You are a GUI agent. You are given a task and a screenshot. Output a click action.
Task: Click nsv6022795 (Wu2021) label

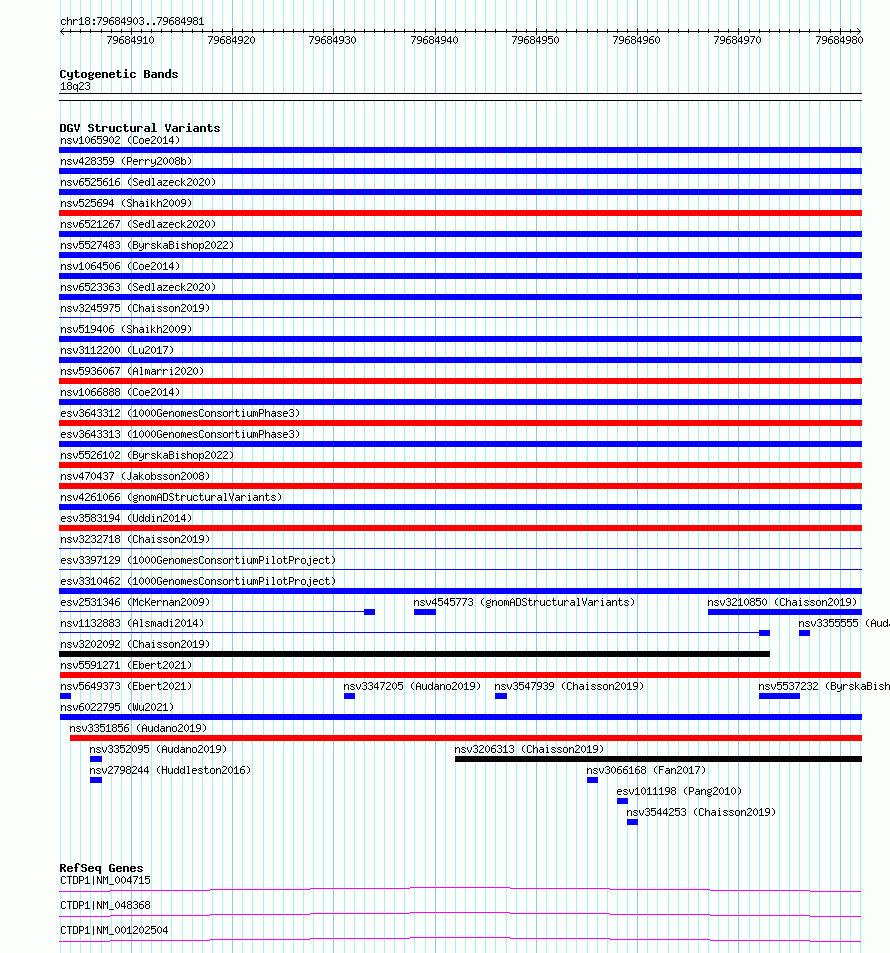117,707
